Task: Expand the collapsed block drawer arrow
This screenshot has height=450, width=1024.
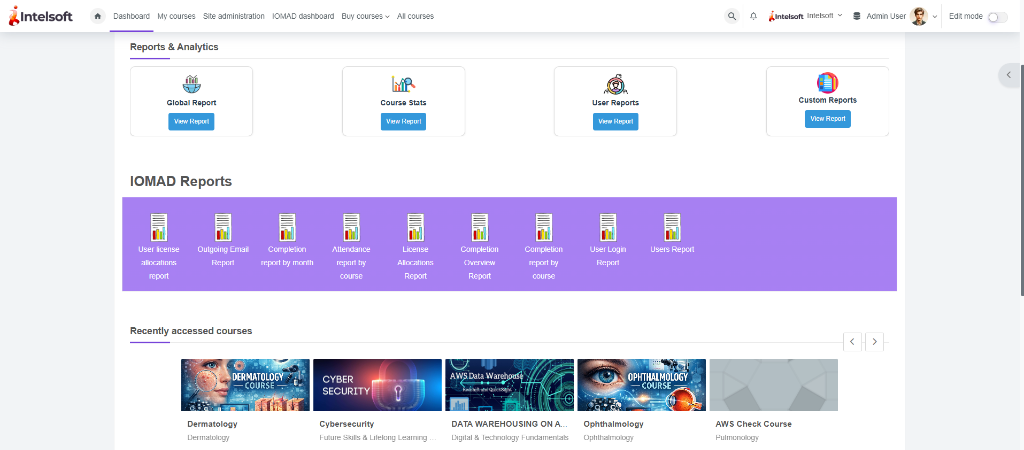Action: (1009, 75)
